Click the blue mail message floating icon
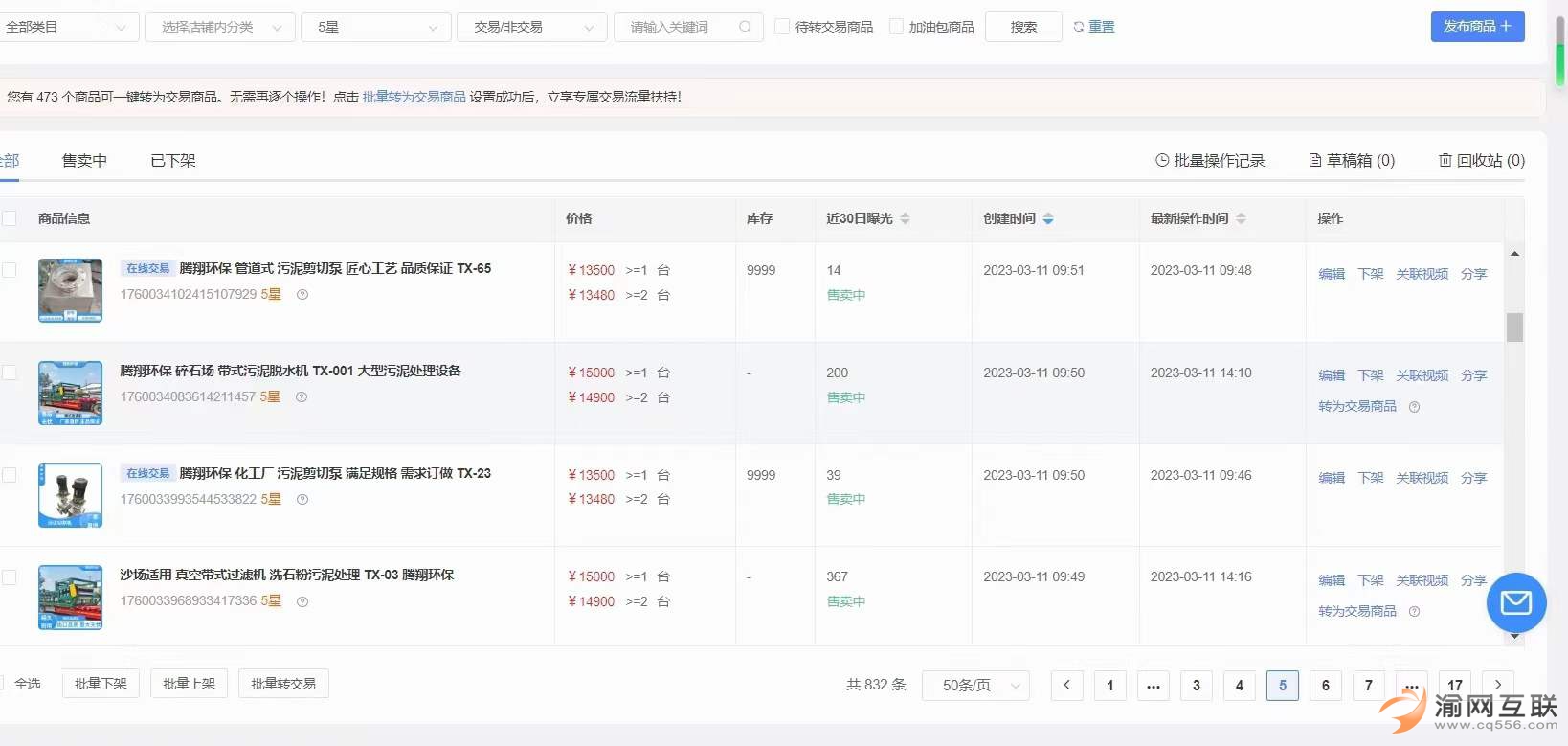 tap(1515, 602)
